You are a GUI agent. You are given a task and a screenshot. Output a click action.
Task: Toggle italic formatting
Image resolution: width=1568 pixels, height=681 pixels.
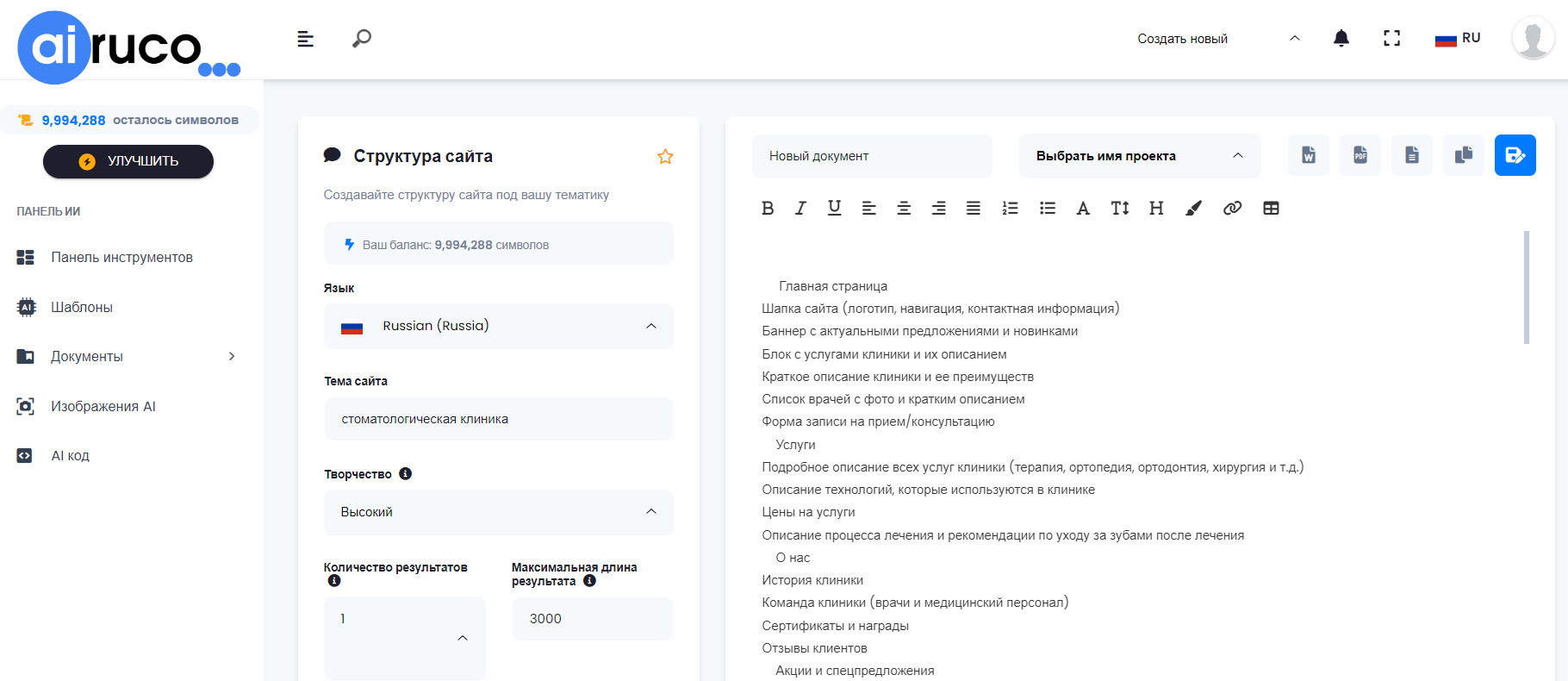coord(800,208)
